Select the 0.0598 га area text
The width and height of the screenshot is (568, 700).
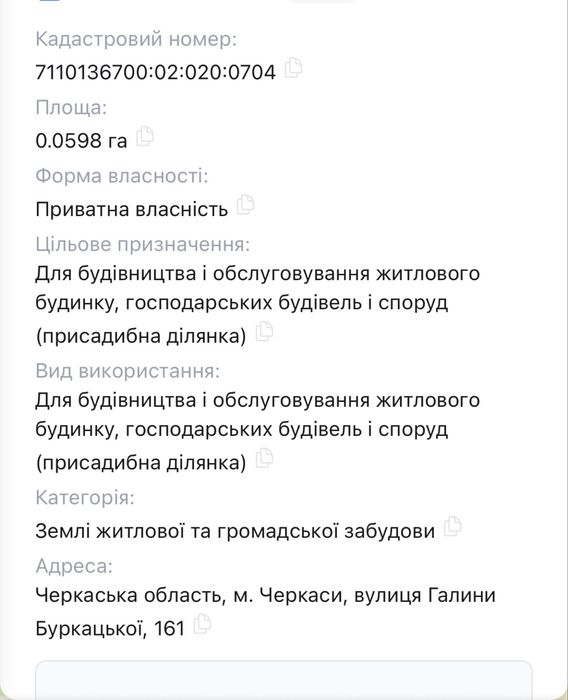pyautogui.click(x=81, y=141)
